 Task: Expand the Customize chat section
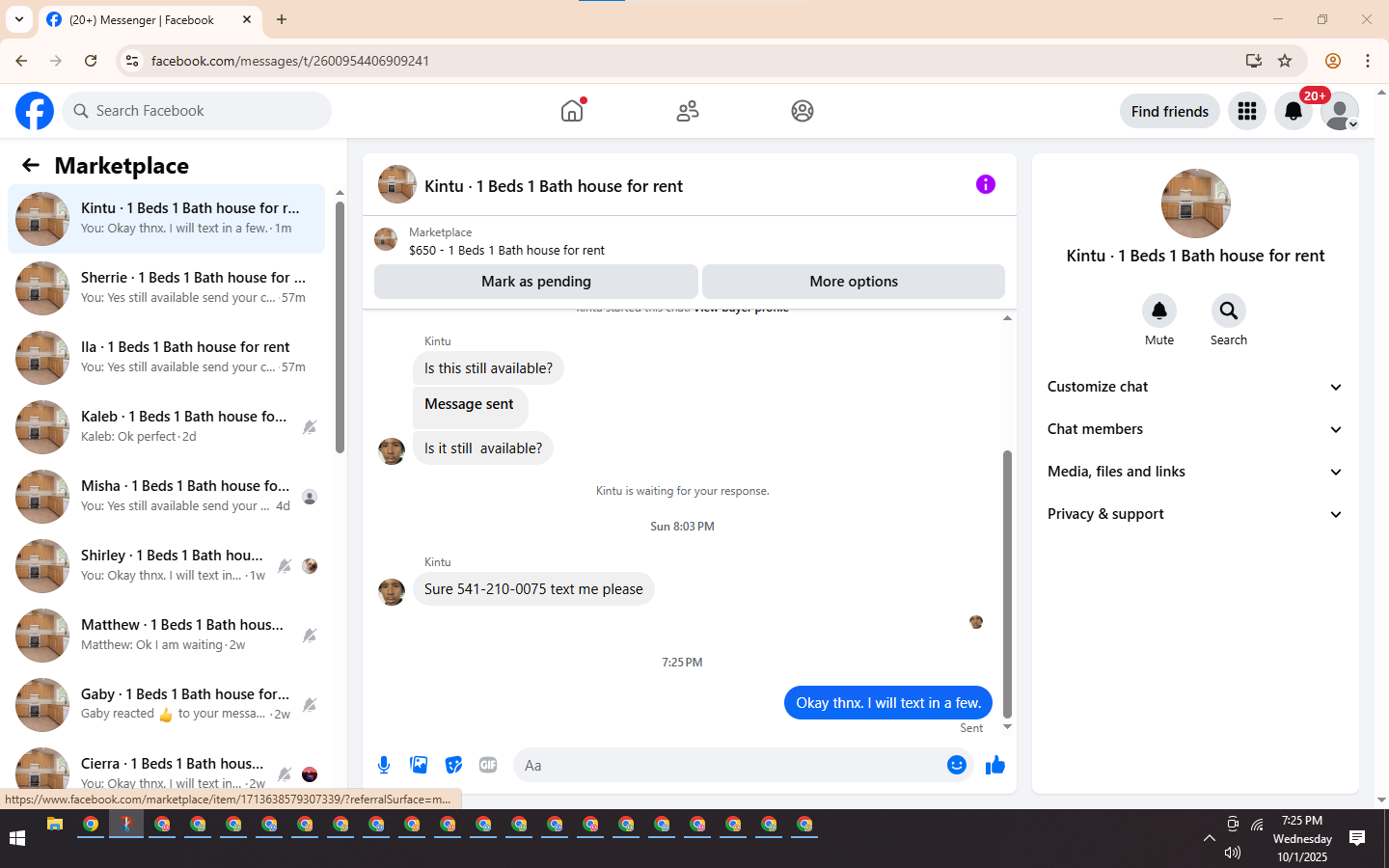1195,387
